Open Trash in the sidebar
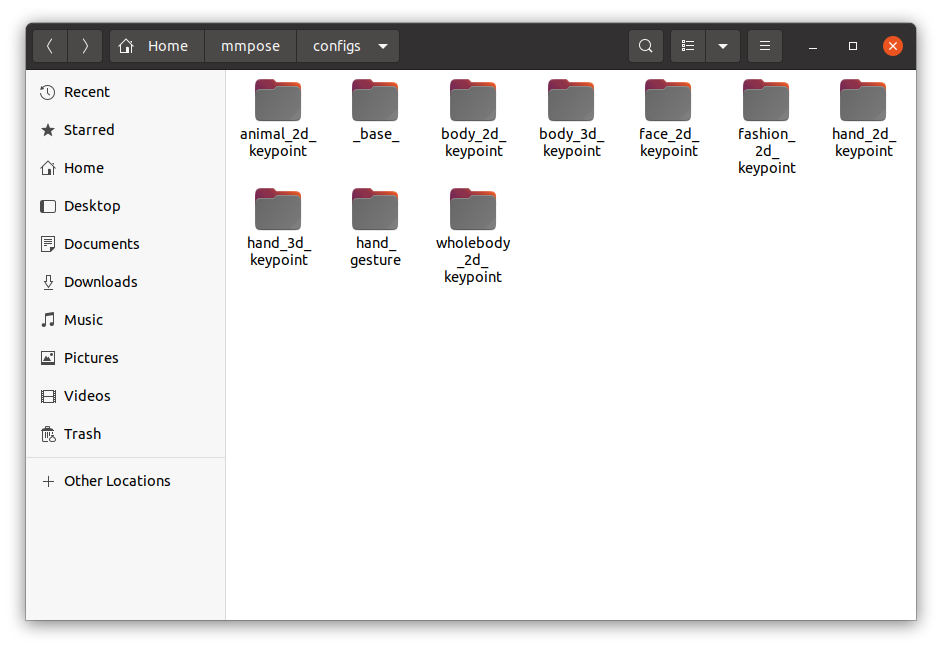 click(x=126, y=434)
